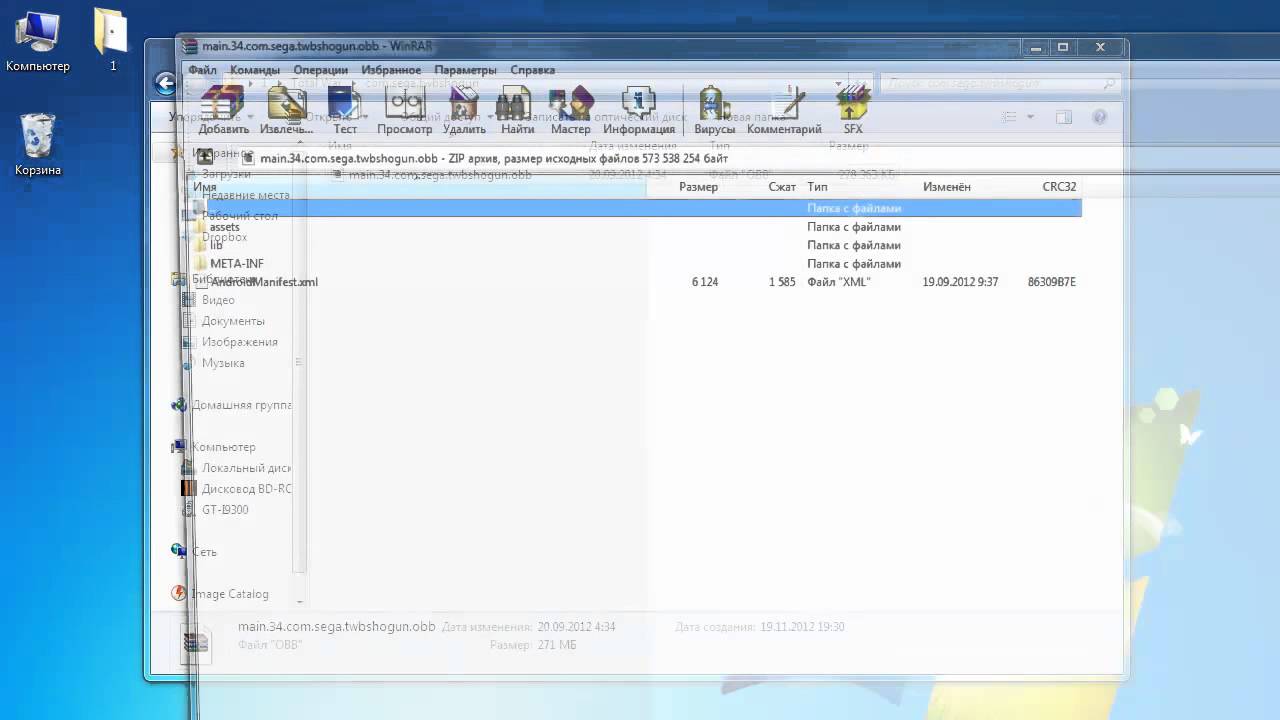Select Сеть network in Explorer sidebar
This screenshot has height=720, width=1280.
[203, 552]
